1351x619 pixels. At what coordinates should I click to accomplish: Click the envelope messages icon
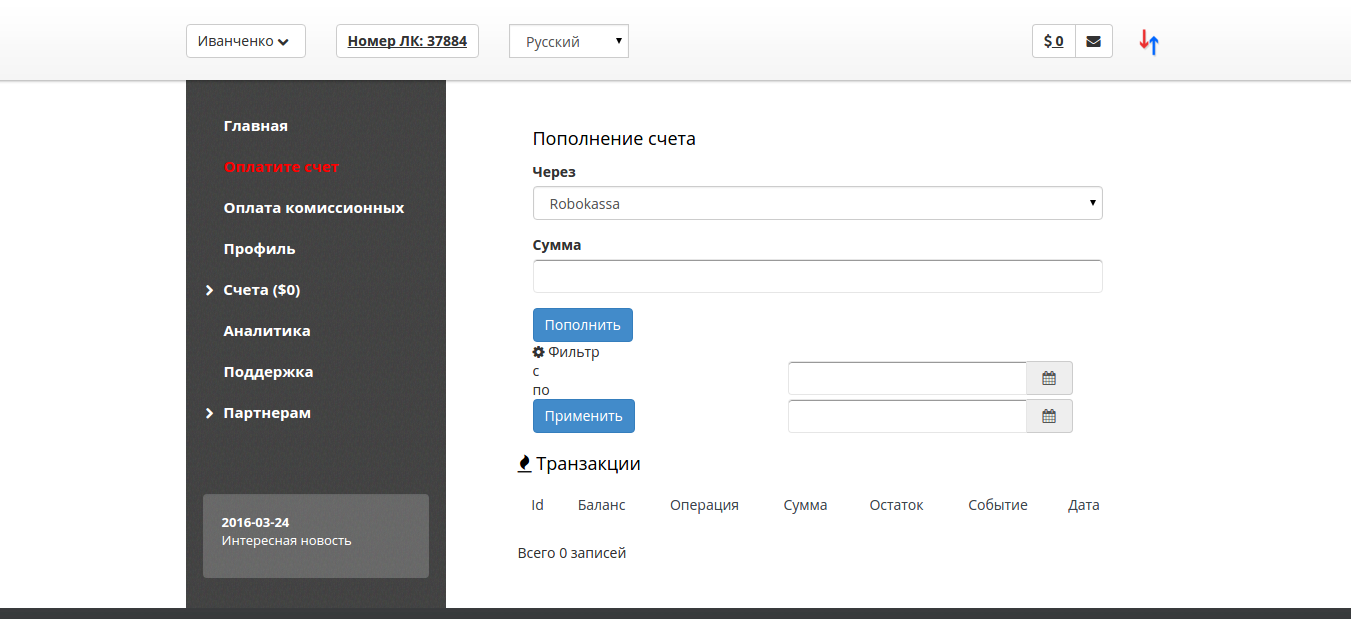[x=1093, y=42]
